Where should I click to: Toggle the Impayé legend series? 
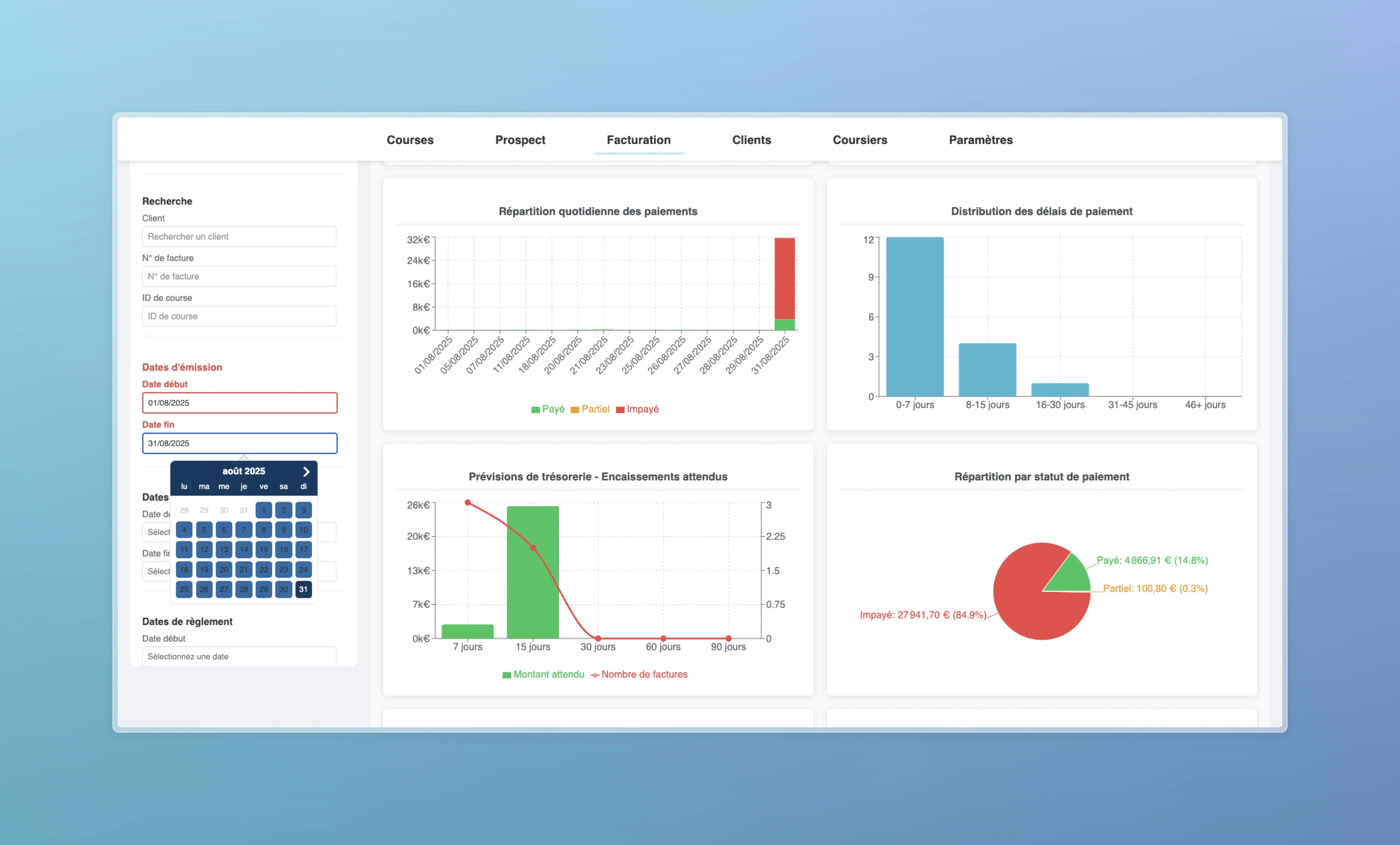637,409
